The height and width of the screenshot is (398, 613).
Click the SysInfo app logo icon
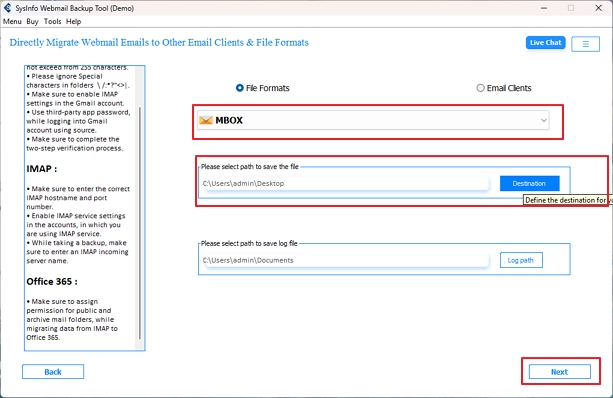[7, 8]
